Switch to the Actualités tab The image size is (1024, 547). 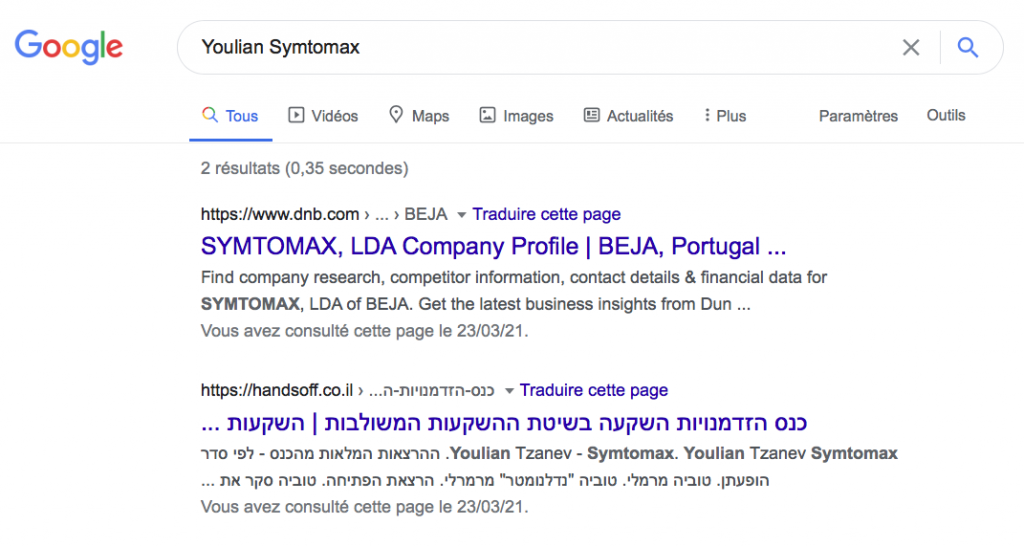click(628, 116)
